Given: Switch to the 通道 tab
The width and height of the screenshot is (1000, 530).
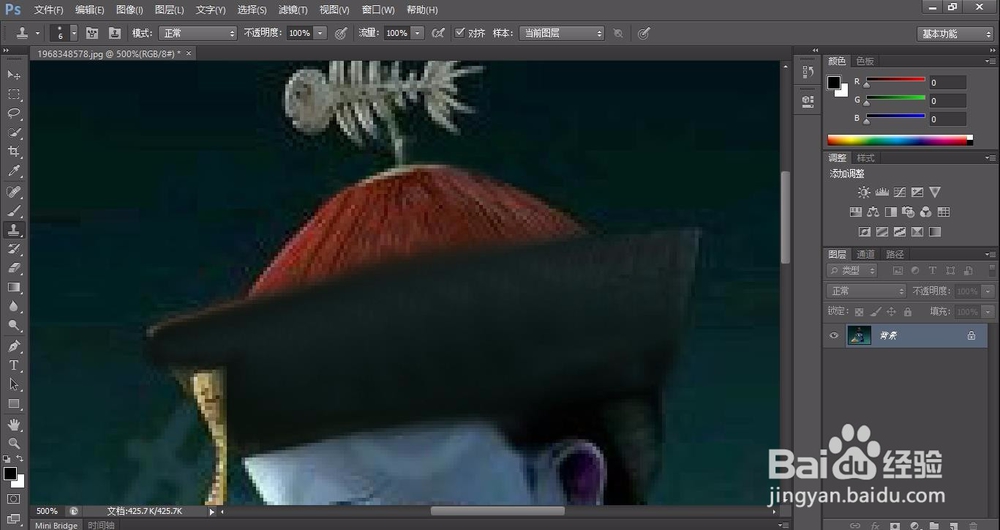Looking at the screenshot, I should click(x=865, y=254).
